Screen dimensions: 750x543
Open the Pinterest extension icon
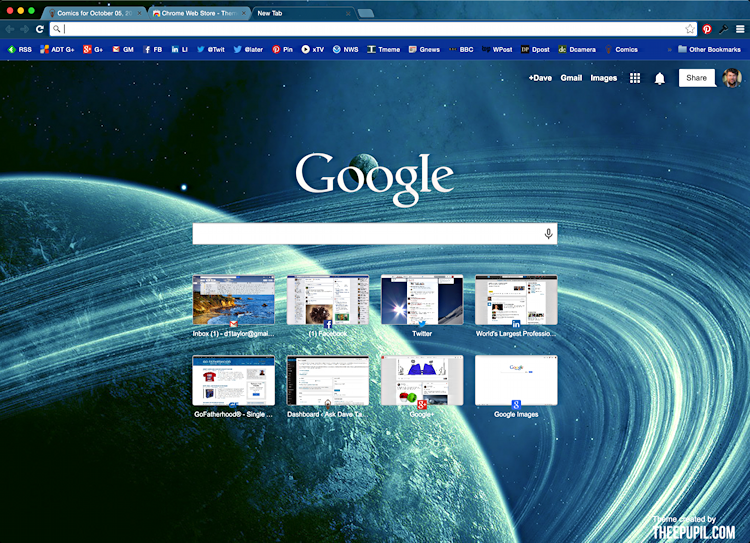tap(707, 29)
